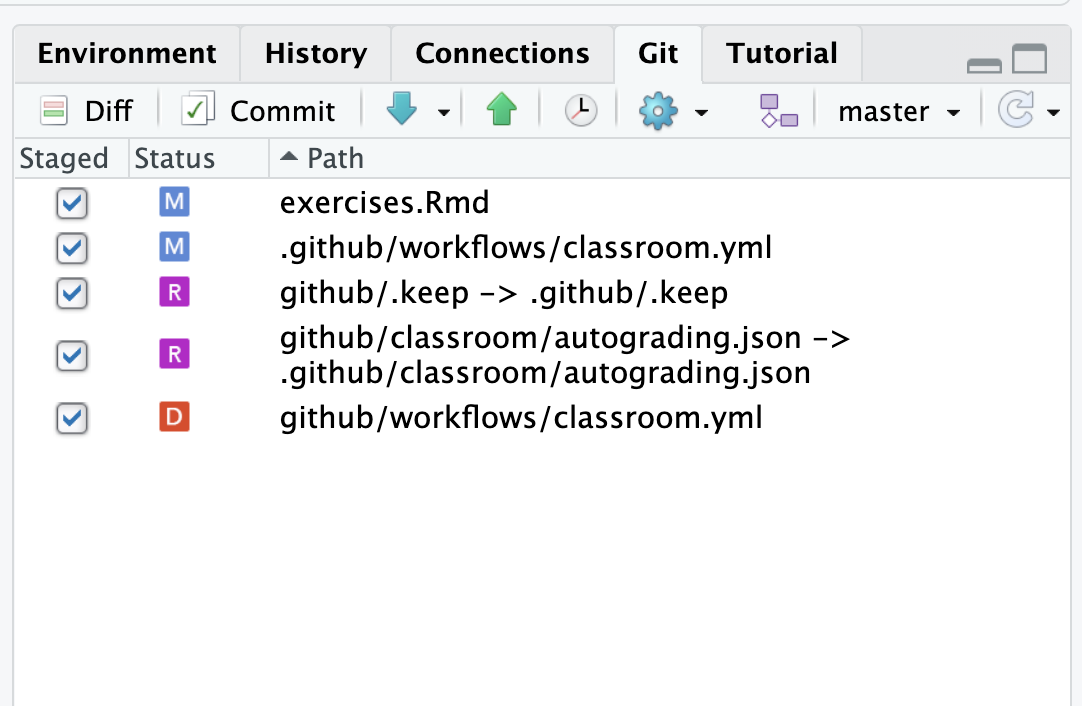This screenshot has width=1082, height=706.
Task: Unstage deleted github/workflows/classroom.yml checkbox
Action: pos(72,418)
